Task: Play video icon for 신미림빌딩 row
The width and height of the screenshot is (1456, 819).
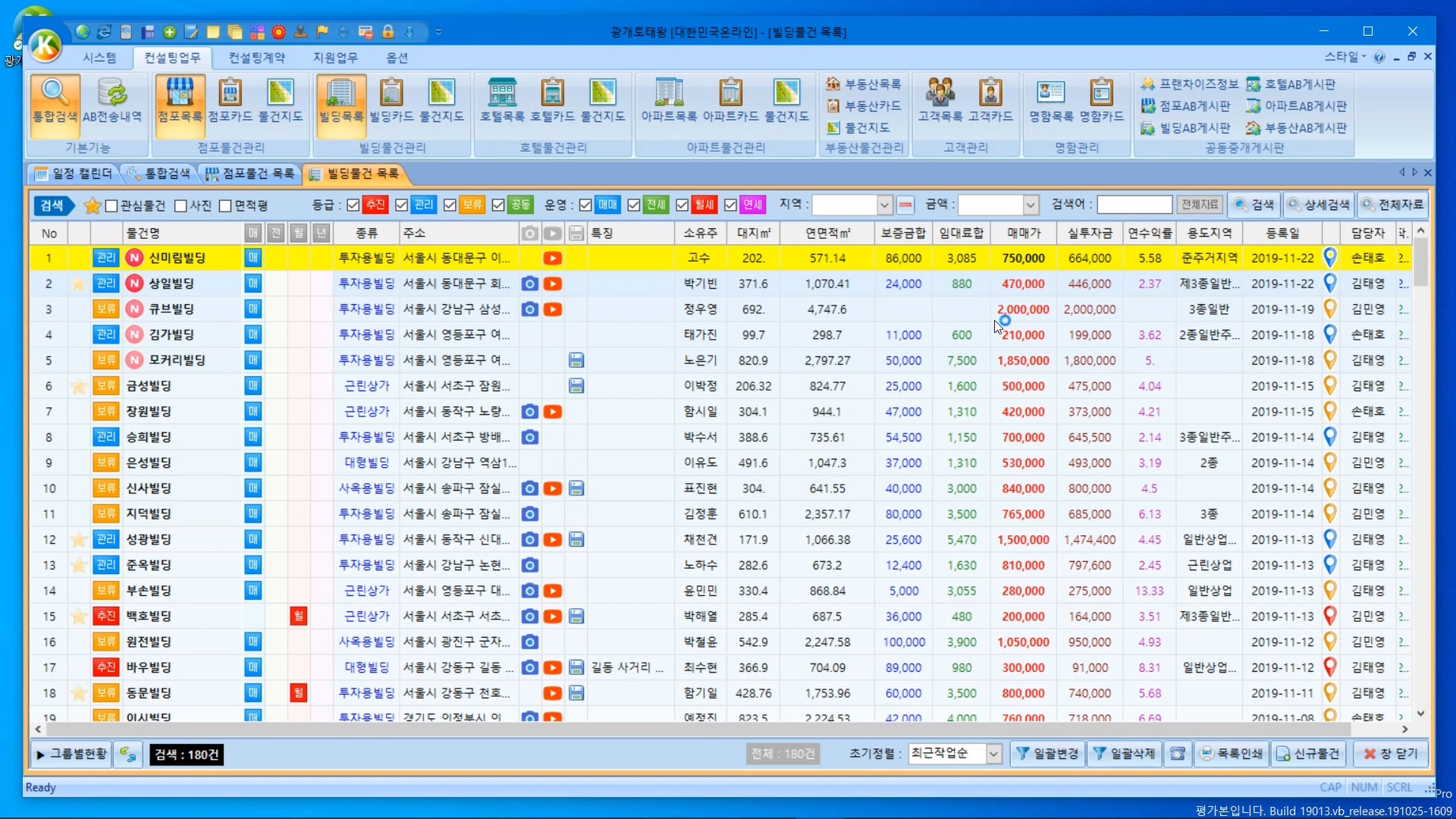Action: pyautogui.click(x=552, y=259)
